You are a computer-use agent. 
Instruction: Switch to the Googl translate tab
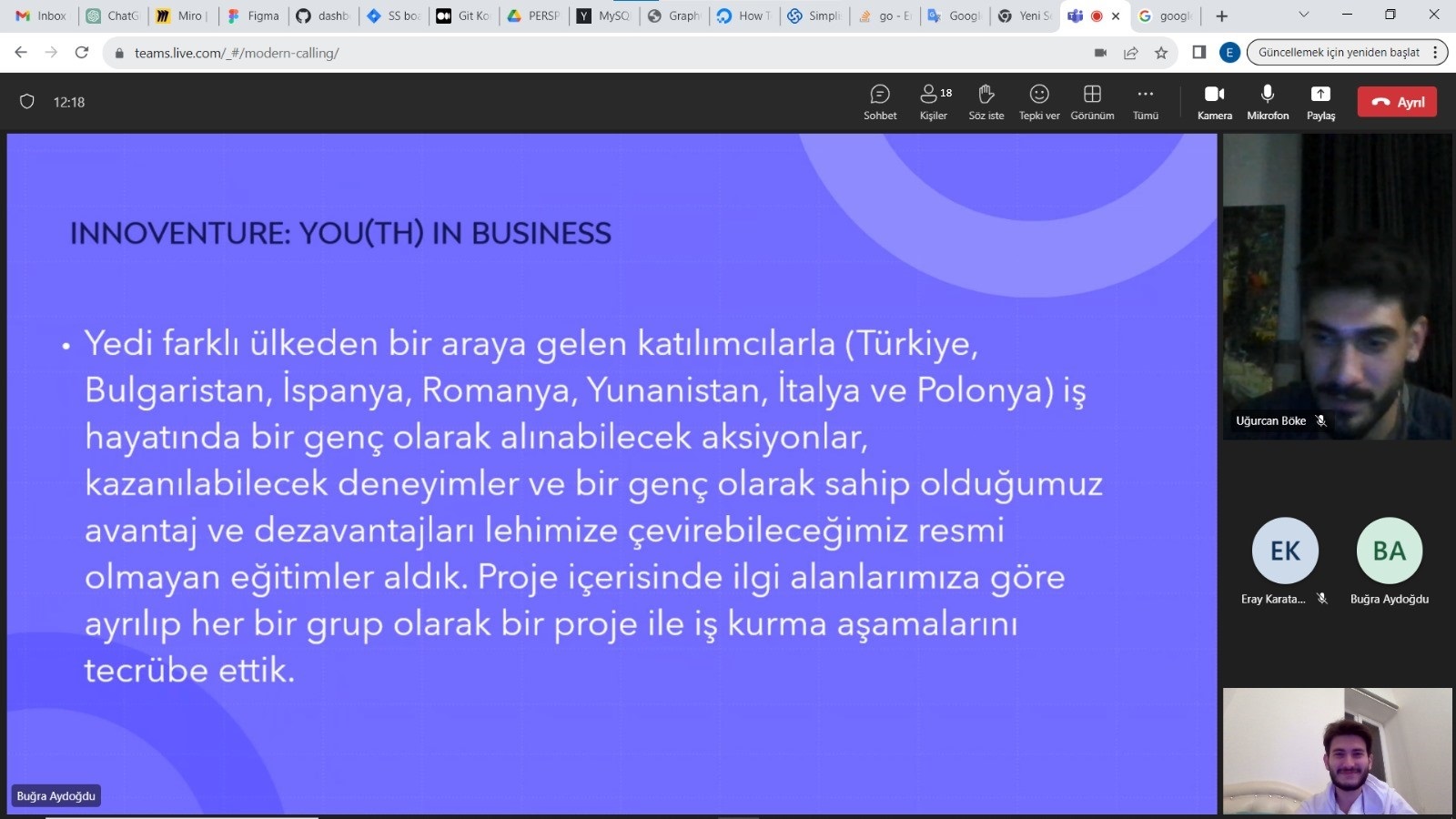tap(955, 15)
